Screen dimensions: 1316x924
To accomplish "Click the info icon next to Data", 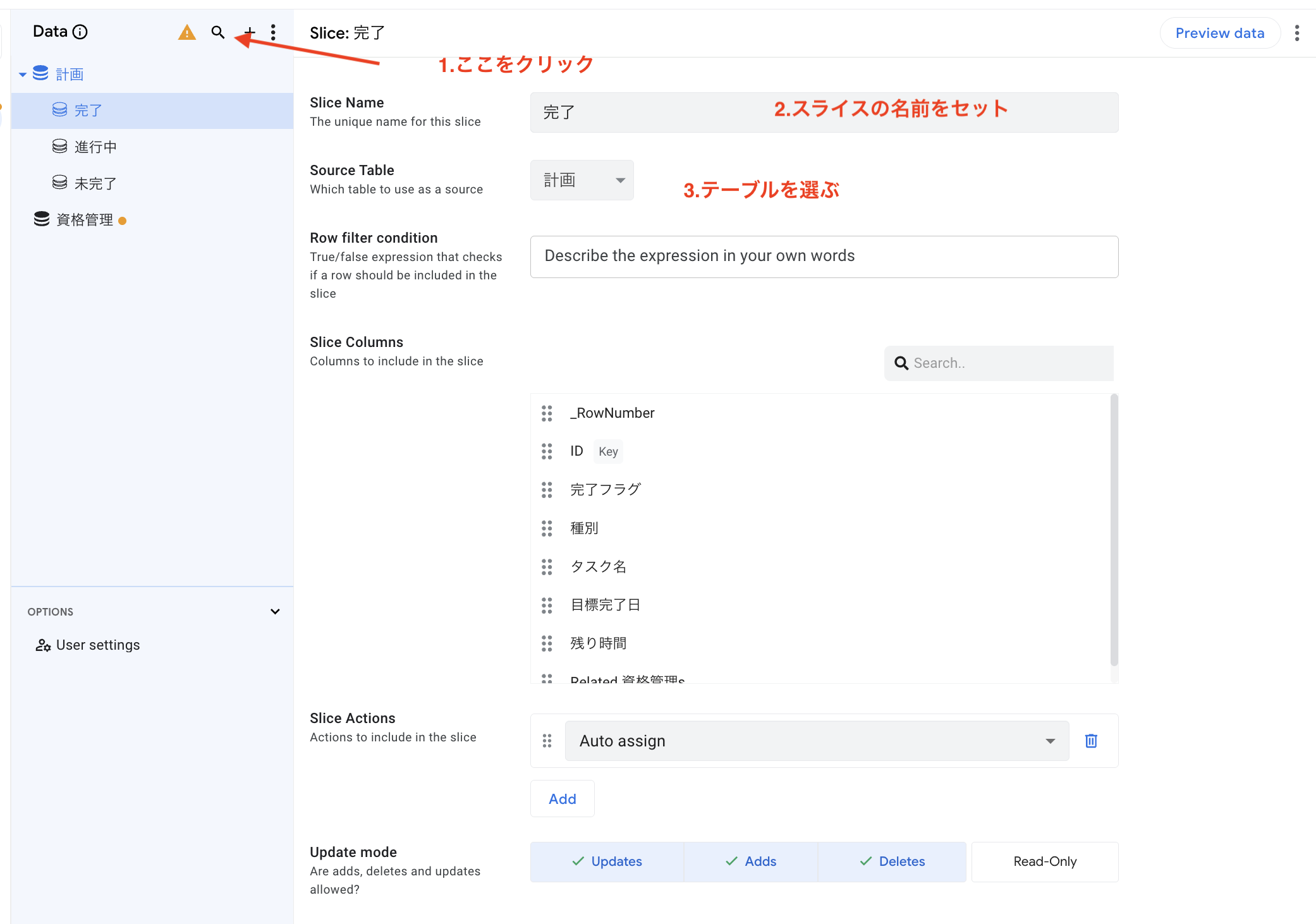I will (x=80, y=32).
